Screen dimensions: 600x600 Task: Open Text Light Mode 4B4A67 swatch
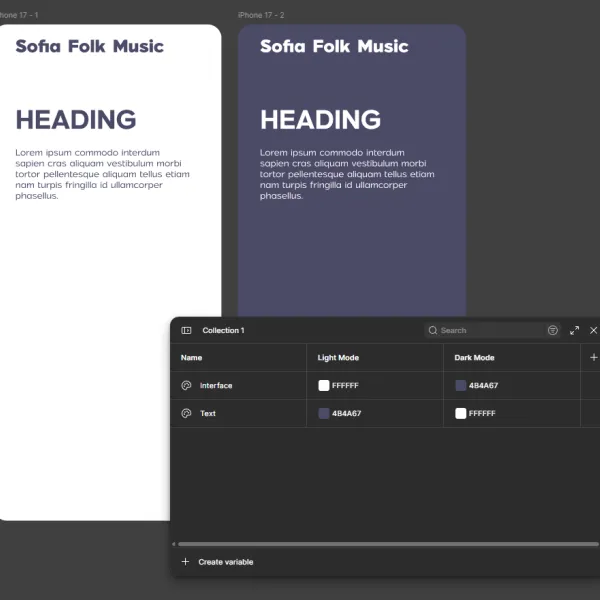pos(324,413)
